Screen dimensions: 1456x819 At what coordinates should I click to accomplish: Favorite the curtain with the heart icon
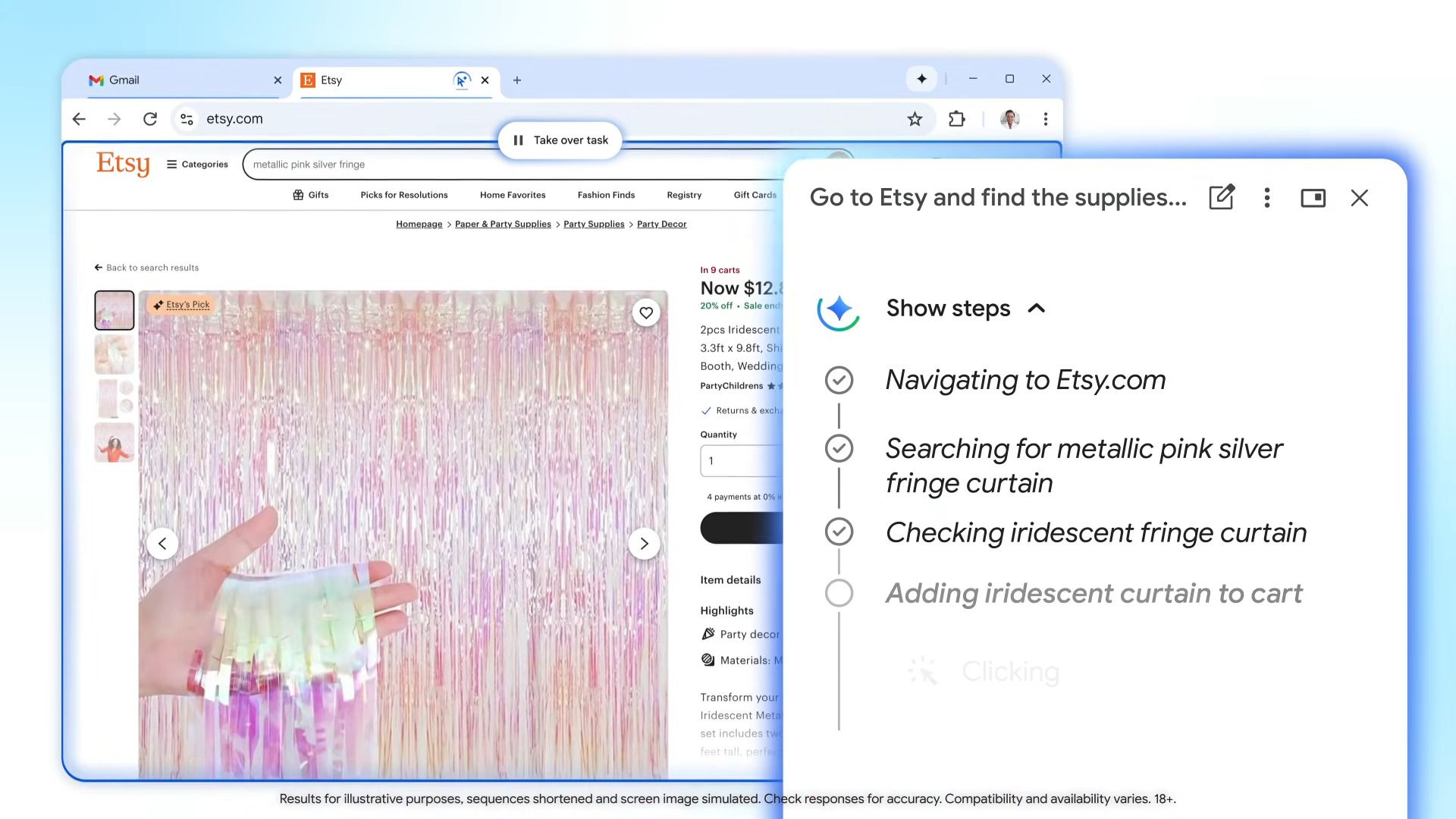click(645, 312)
